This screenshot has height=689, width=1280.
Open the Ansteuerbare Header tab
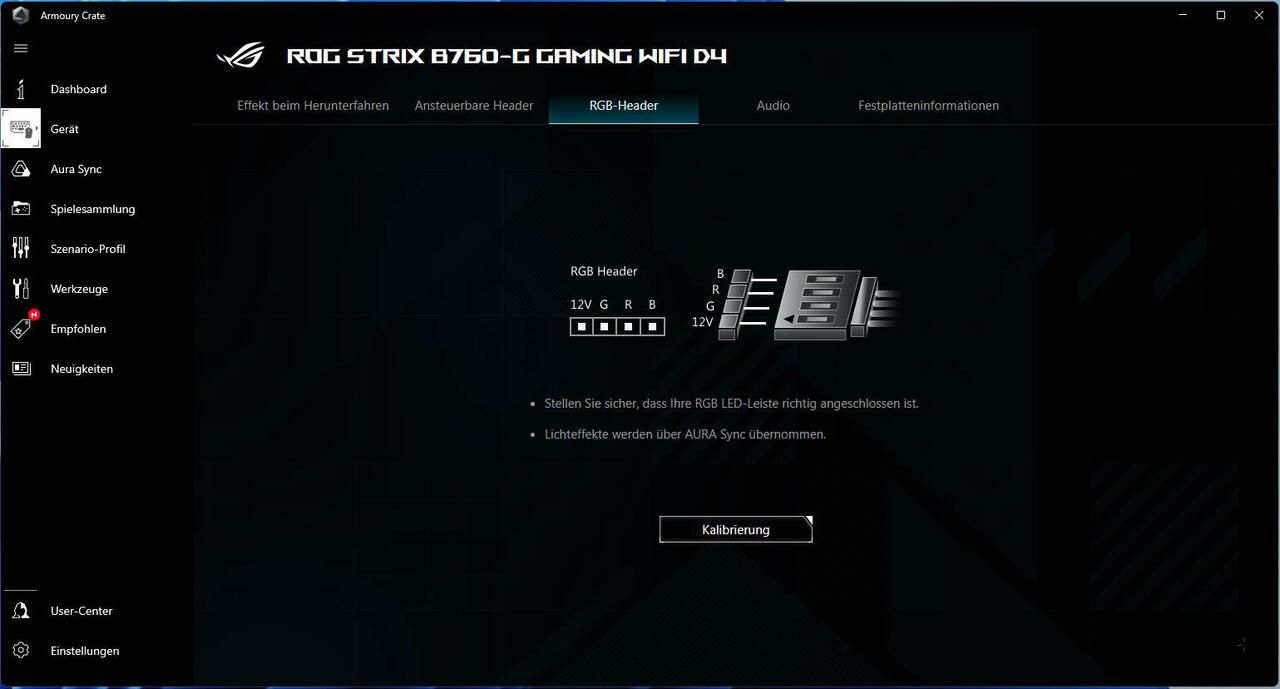474,105
